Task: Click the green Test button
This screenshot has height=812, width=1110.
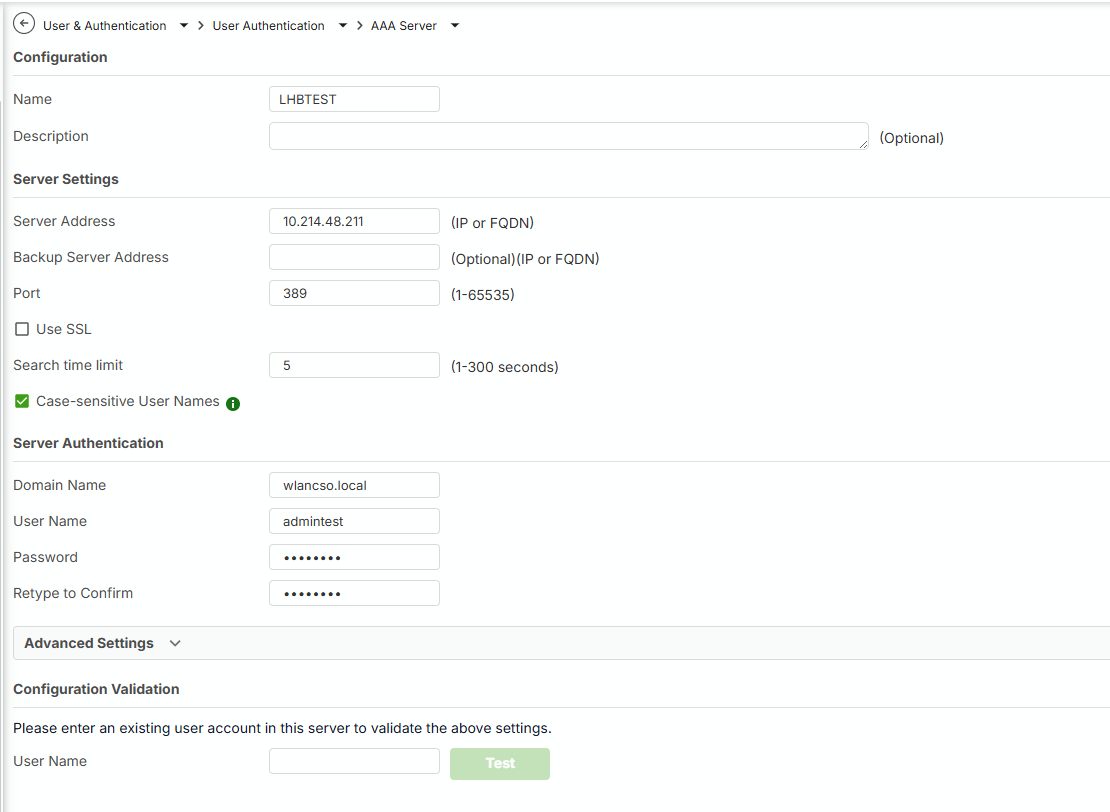Action: pyautogui.click(x=500, y=764)
